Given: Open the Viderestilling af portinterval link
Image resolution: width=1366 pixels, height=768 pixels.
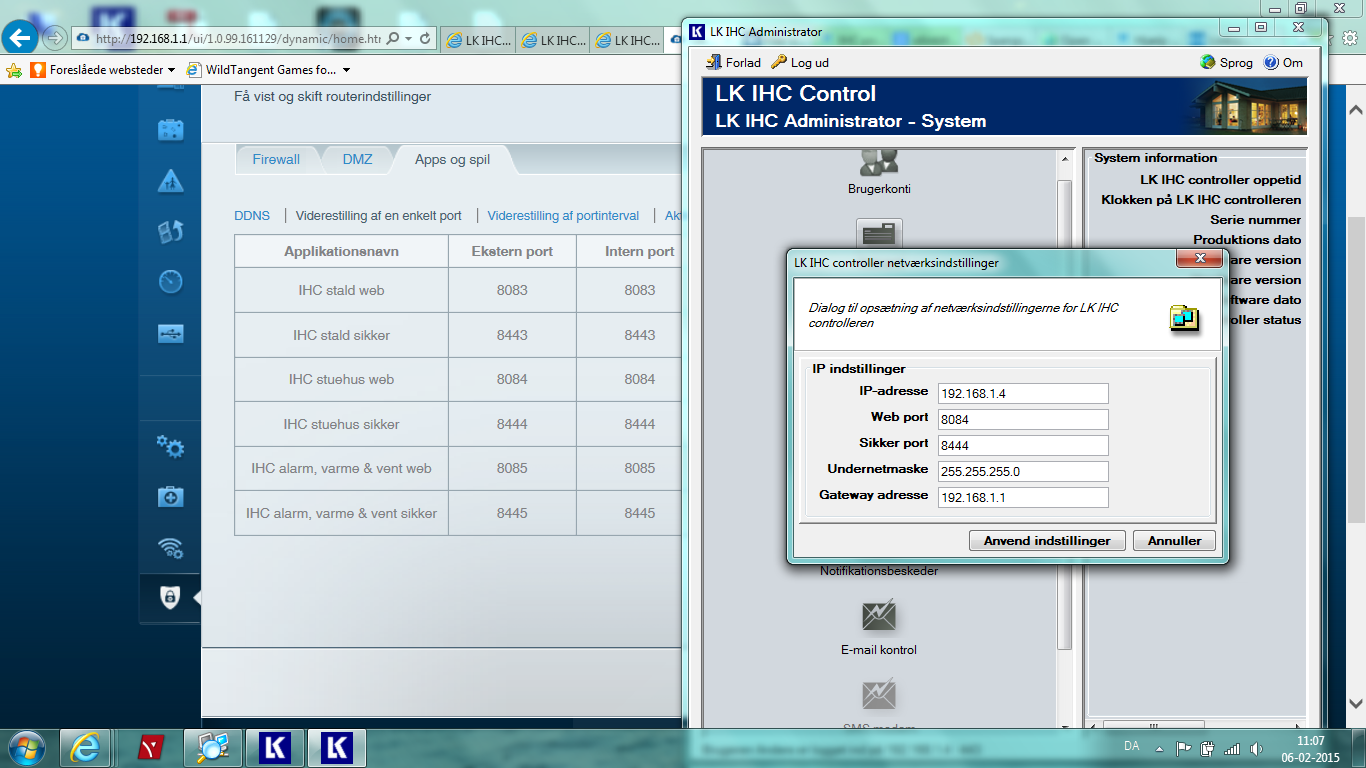Looking at the screenshot, I should (x=563, y=215).
